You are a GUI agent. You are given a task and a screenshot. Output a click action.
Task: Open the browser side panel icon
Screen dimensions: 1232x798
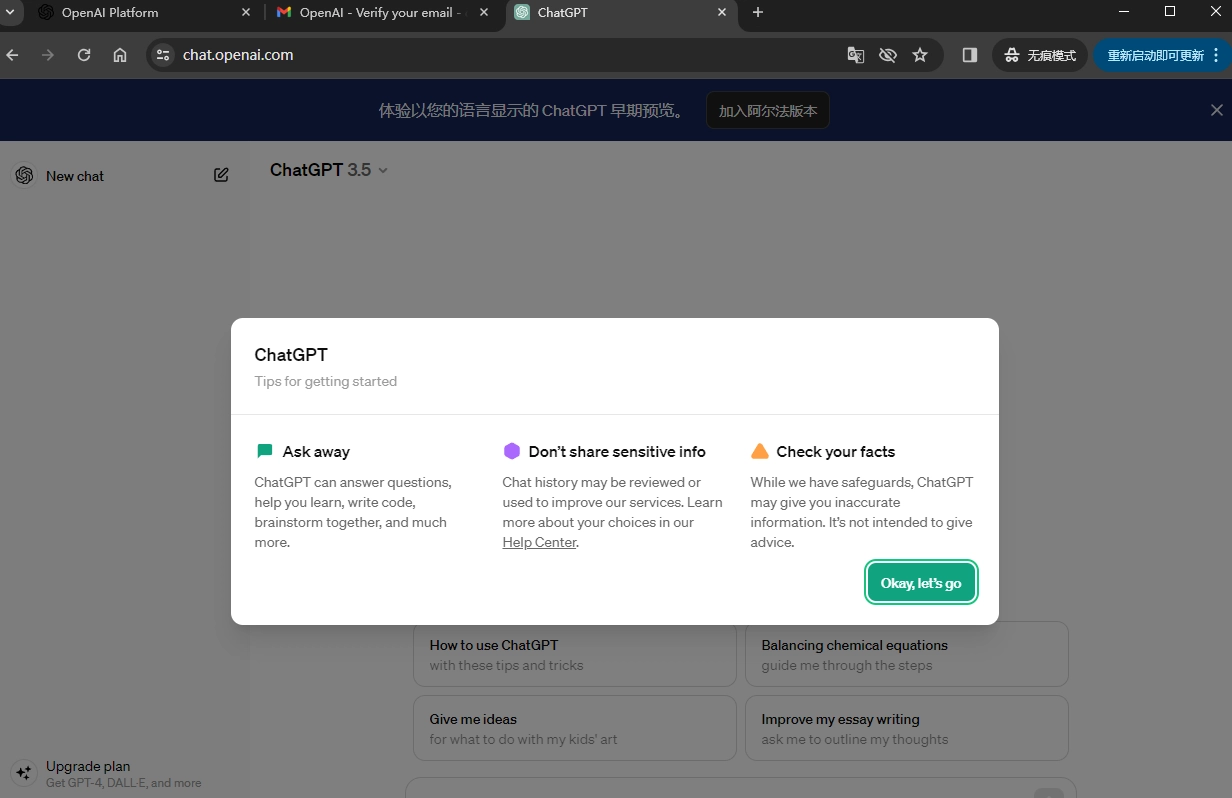click(x=969, y=55)
